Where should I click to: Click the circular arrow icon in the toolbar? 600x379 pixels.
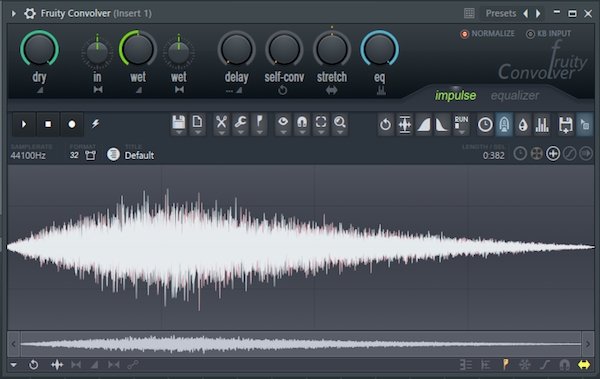pyautogui.click(x=385, y=124)
